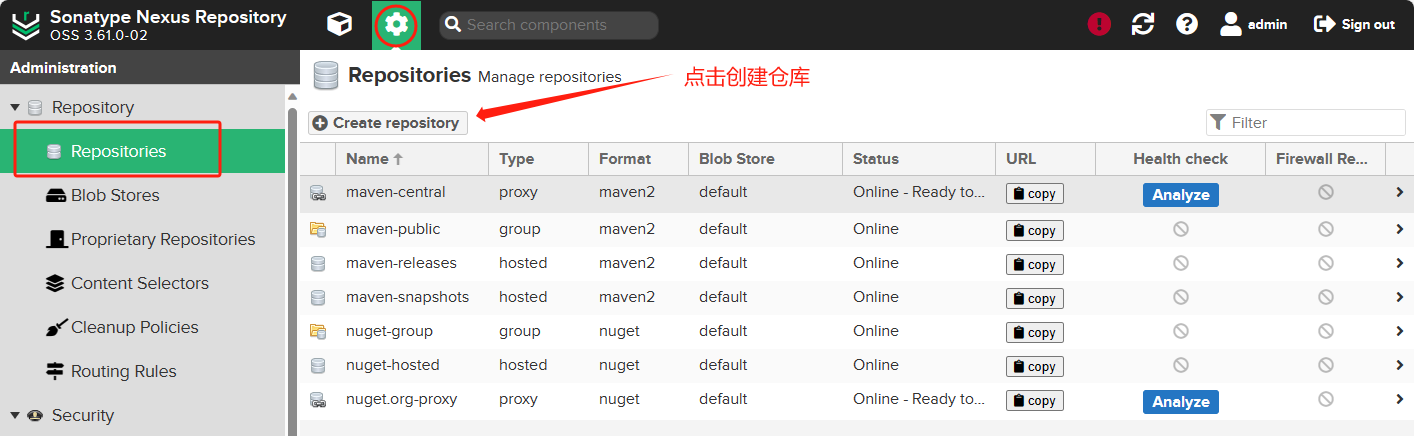Click the Health check column header
This screenshot has height=436, width=1414.
(1180, 159)
